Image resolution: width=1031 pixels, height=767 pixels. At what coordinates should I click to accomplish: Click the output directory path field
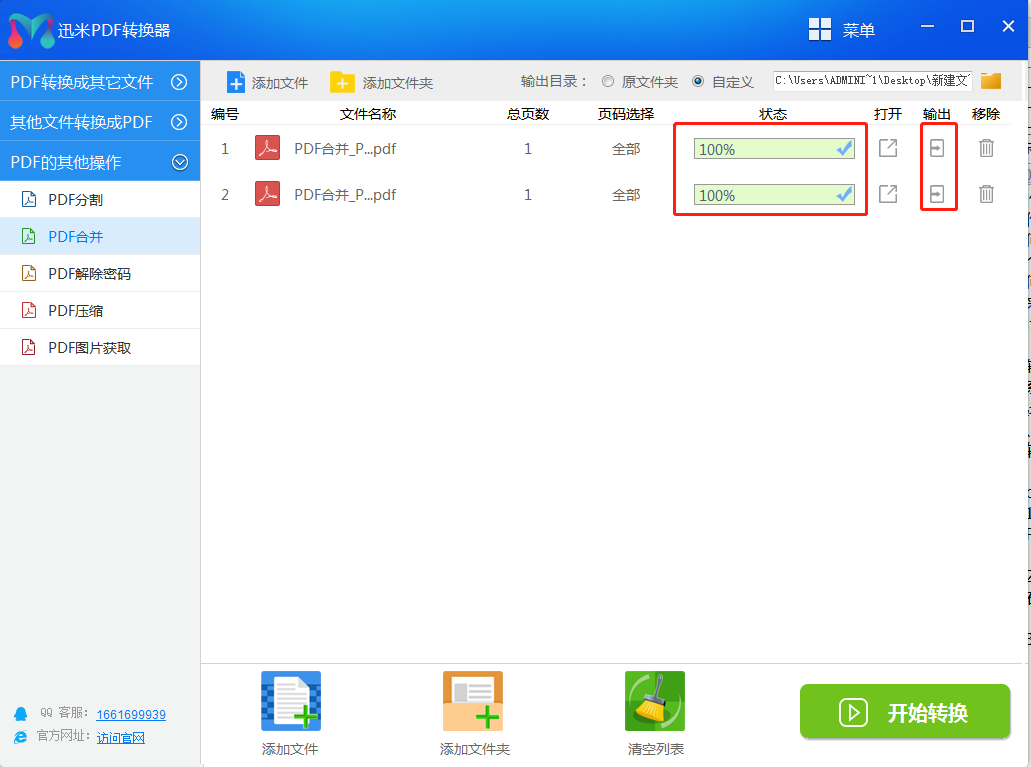click(872, 81)
